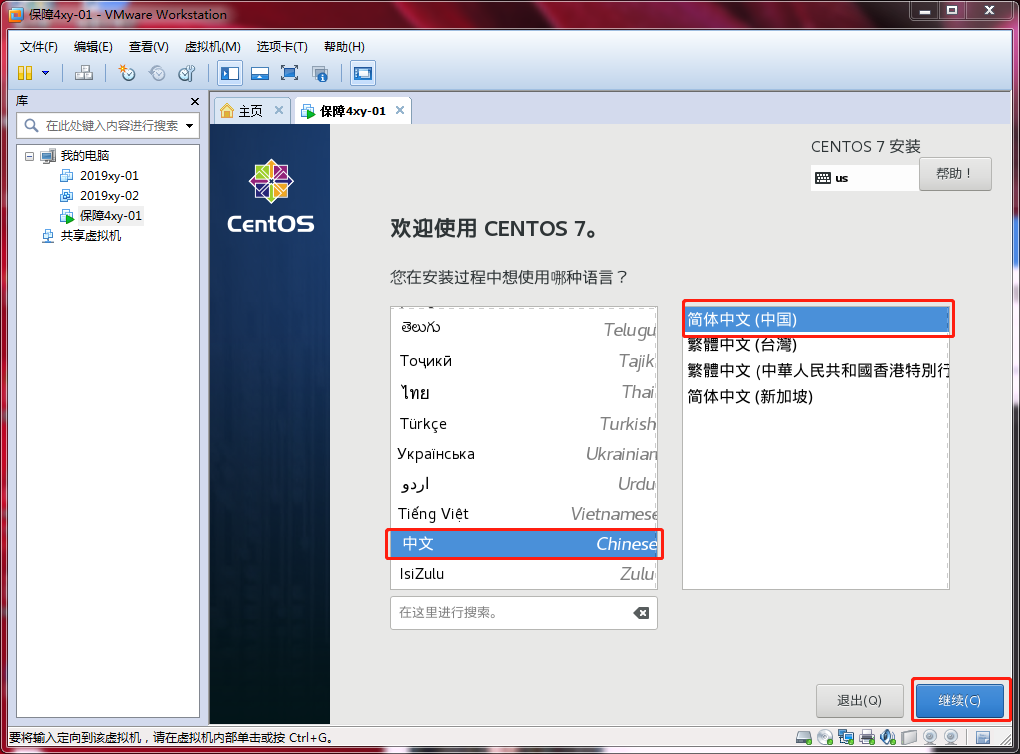The height and width of the screenshot is (754, 1020).
Task: Click the printer status icon
Action: [x=866, y=738]
